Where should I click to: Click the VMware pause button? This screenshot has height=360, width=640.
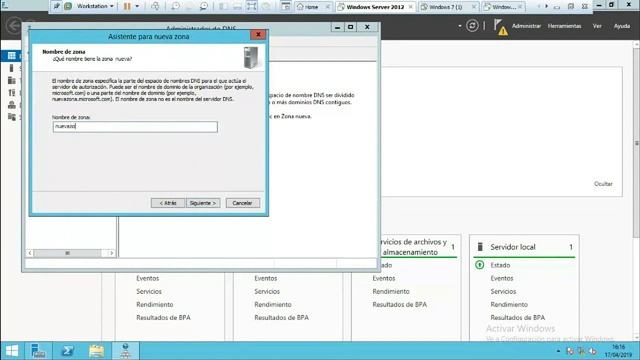pos(127,7)
